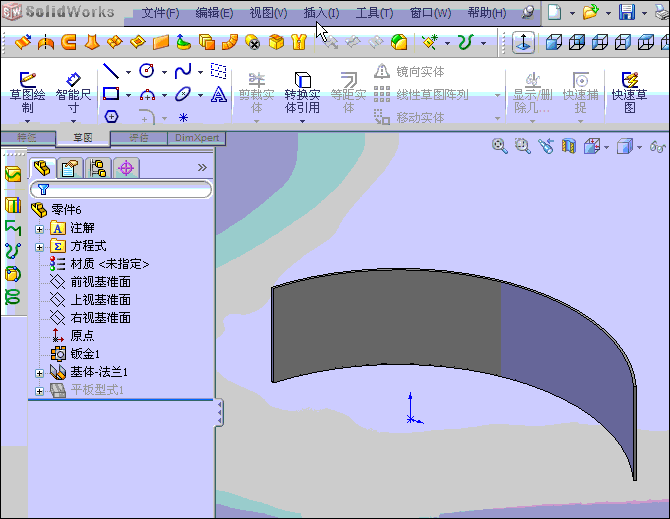
Task: Open the PropertyManager tab
Action: (x=70, y=168)
